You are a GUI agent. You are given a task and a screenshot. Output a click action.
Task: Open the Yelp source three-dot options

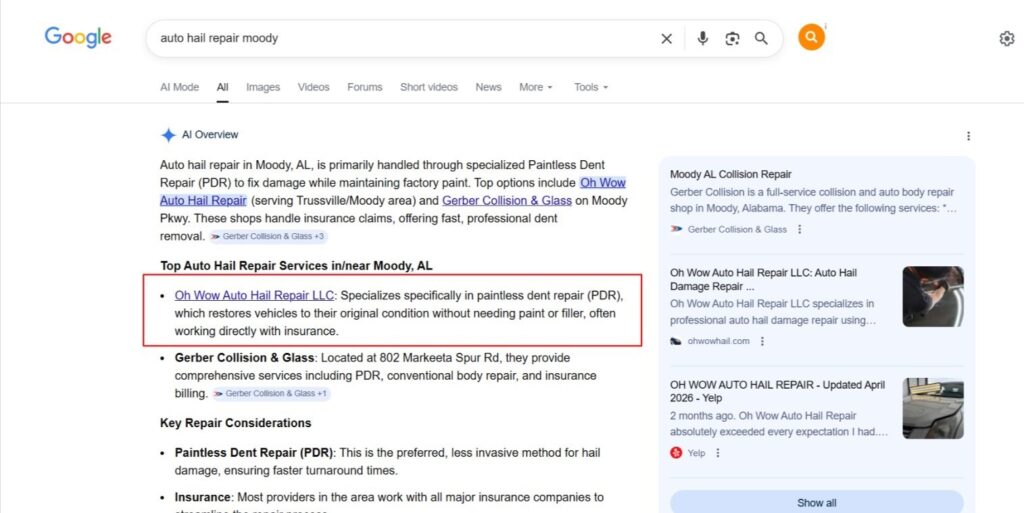coord(718,453)
